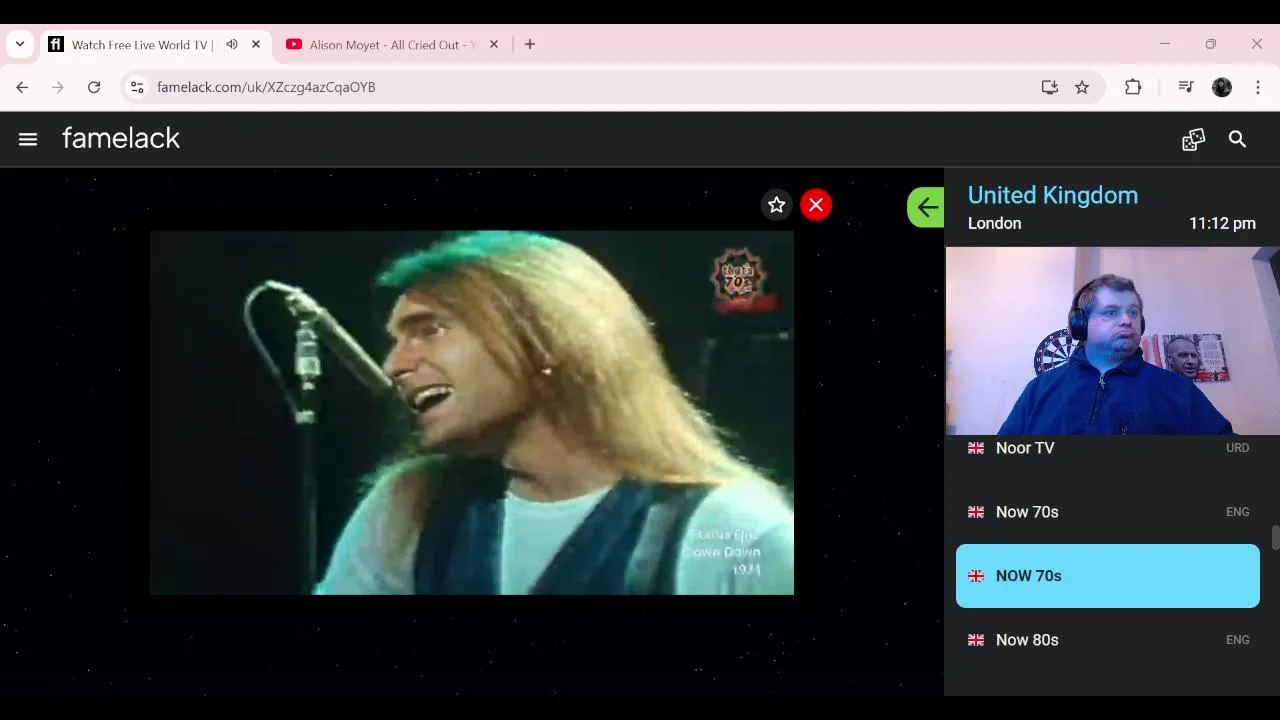
Task: Open the famelack search icon
Action: (x=1237, y=139)
